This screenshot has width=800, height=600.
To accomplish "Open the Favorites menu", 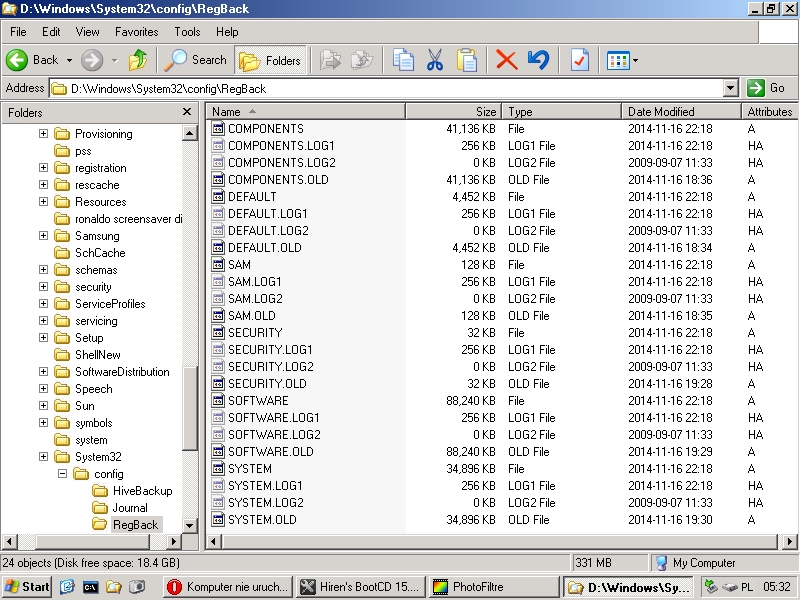I will click(136, 32).
